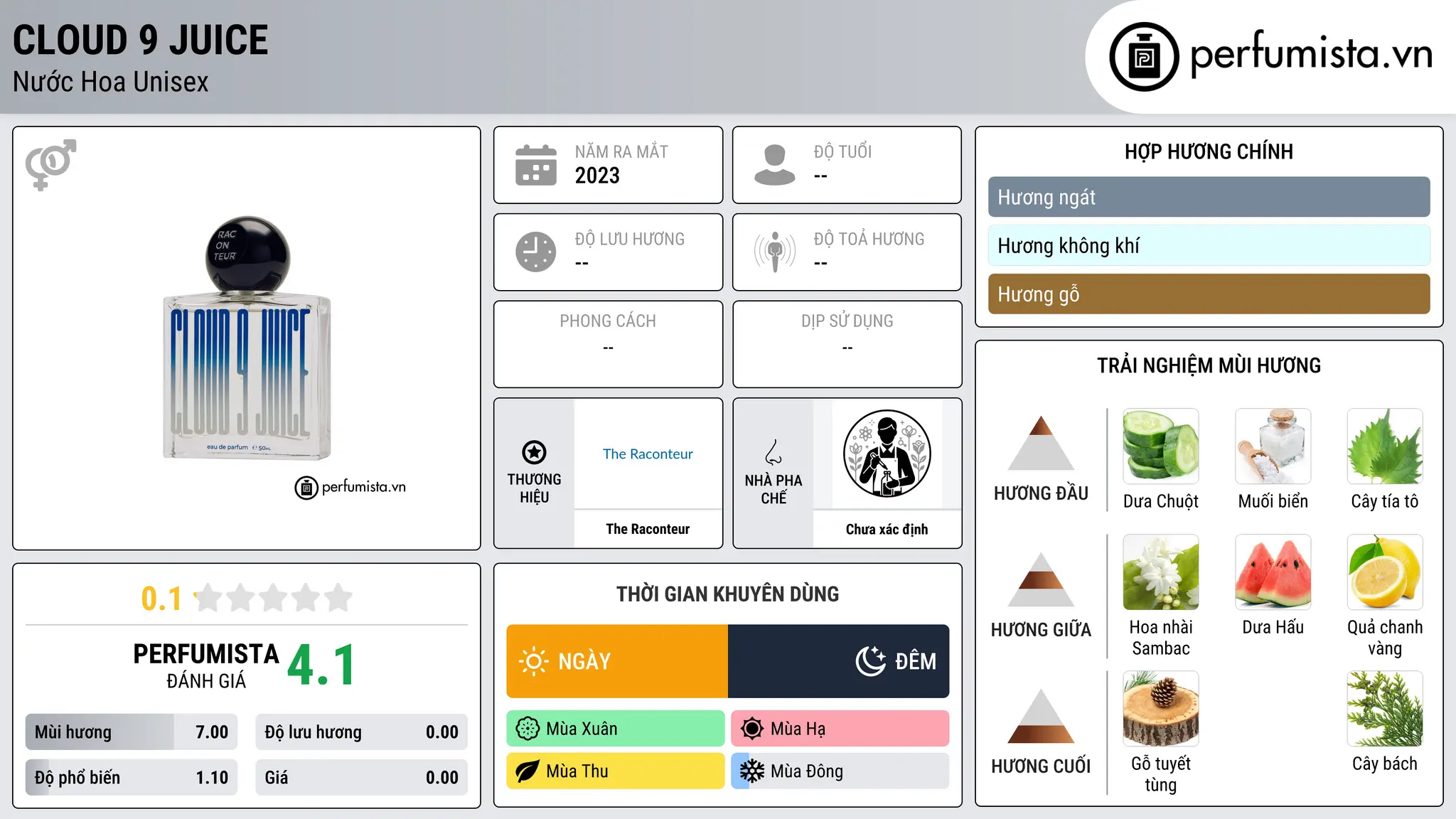The height and width of the screenshot is (819, 1456).
Task: Click the person silhouette age icon
Action: 774,165
